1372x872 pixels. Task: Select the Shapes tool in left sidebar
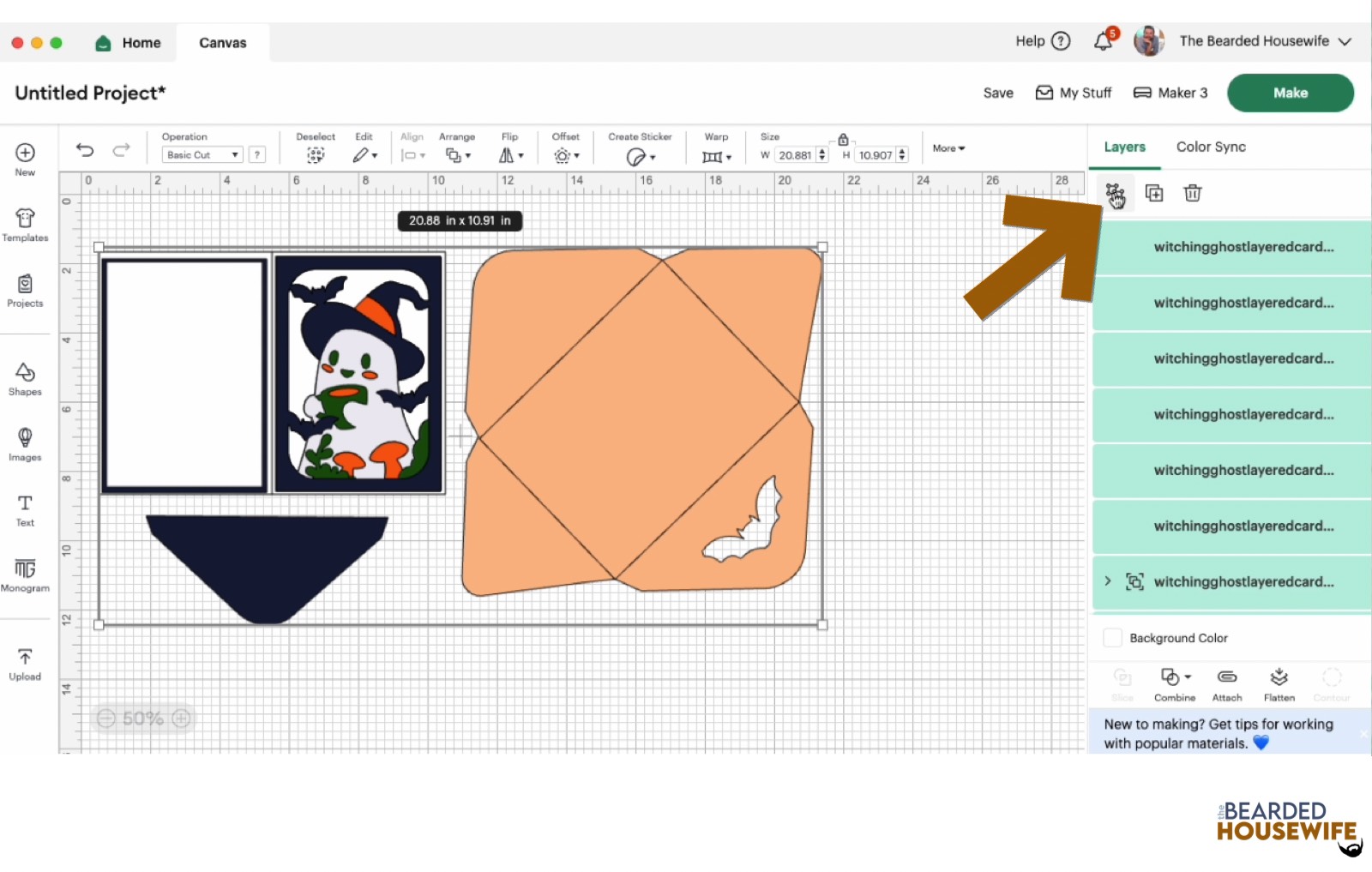(25, 377)
